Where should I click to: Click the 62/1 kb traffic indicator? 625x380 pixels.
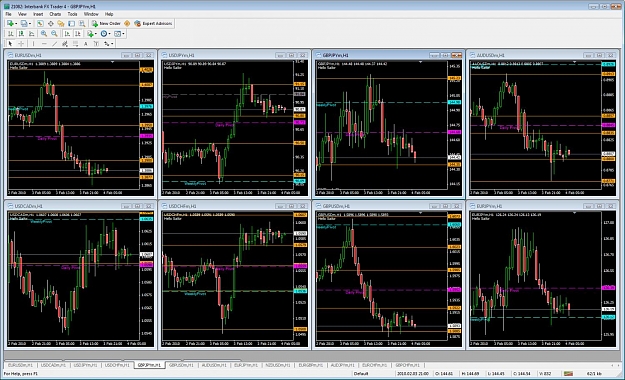(x=594, y=374)
